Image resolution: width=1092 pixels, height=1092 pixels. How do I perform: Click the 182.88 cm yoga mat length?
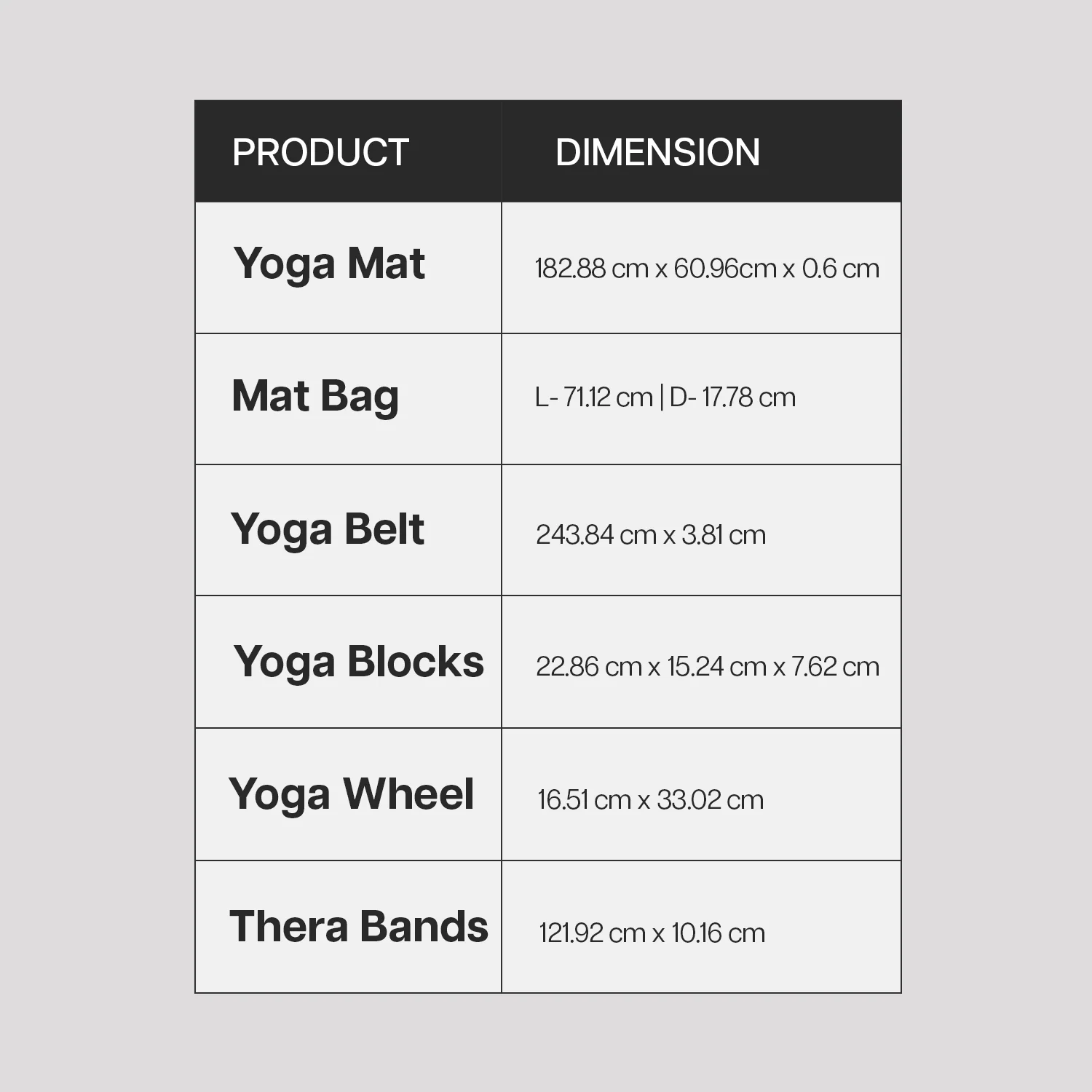pyautogui.click(x=591, y=269)
